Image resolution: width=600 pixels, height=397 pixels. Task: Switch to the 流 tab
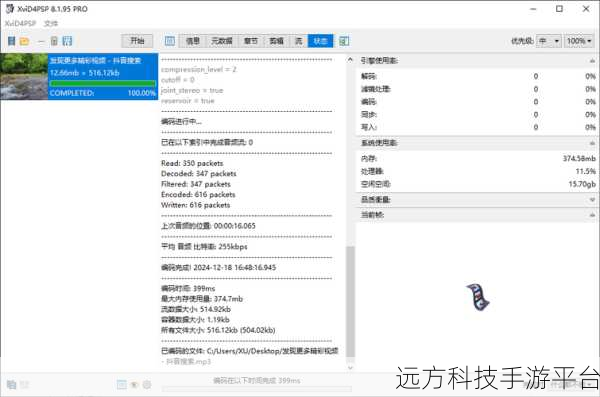tap(298, 41)
